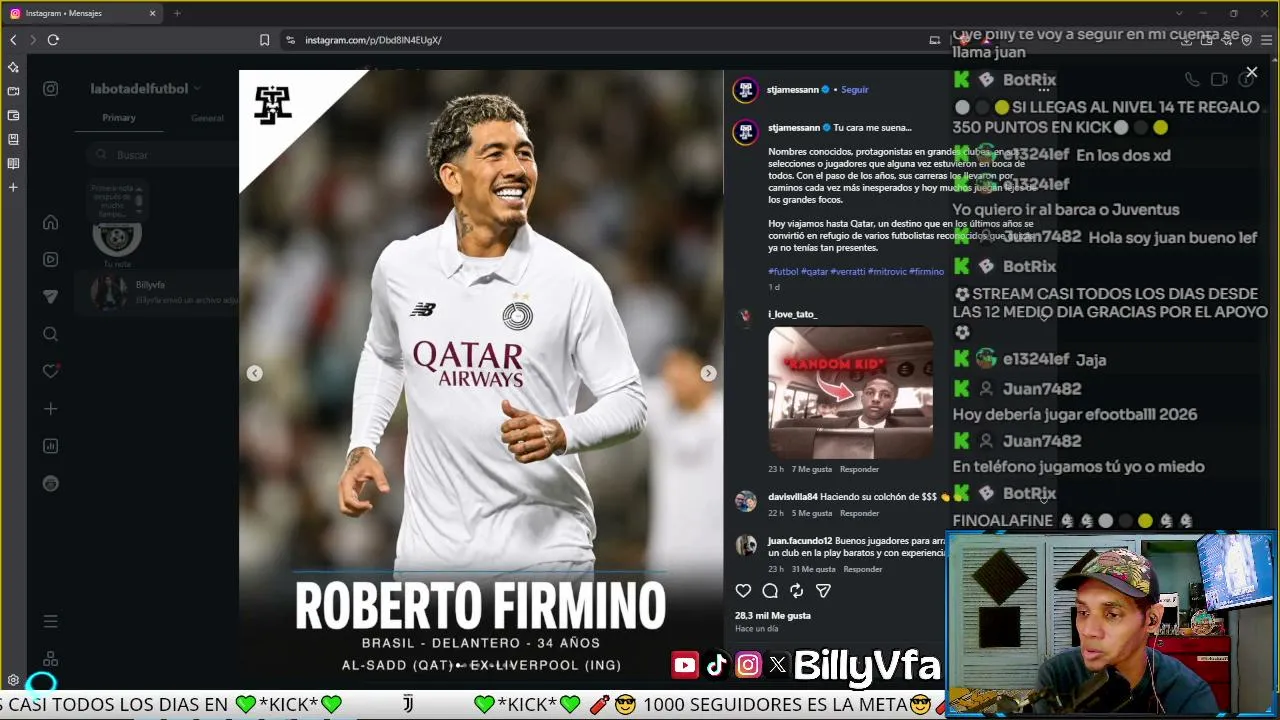The height and width of the screenshot is (720, 1280).
Task: Open your profile from the Instagram sidebar
Action: [x=51, y=484]
